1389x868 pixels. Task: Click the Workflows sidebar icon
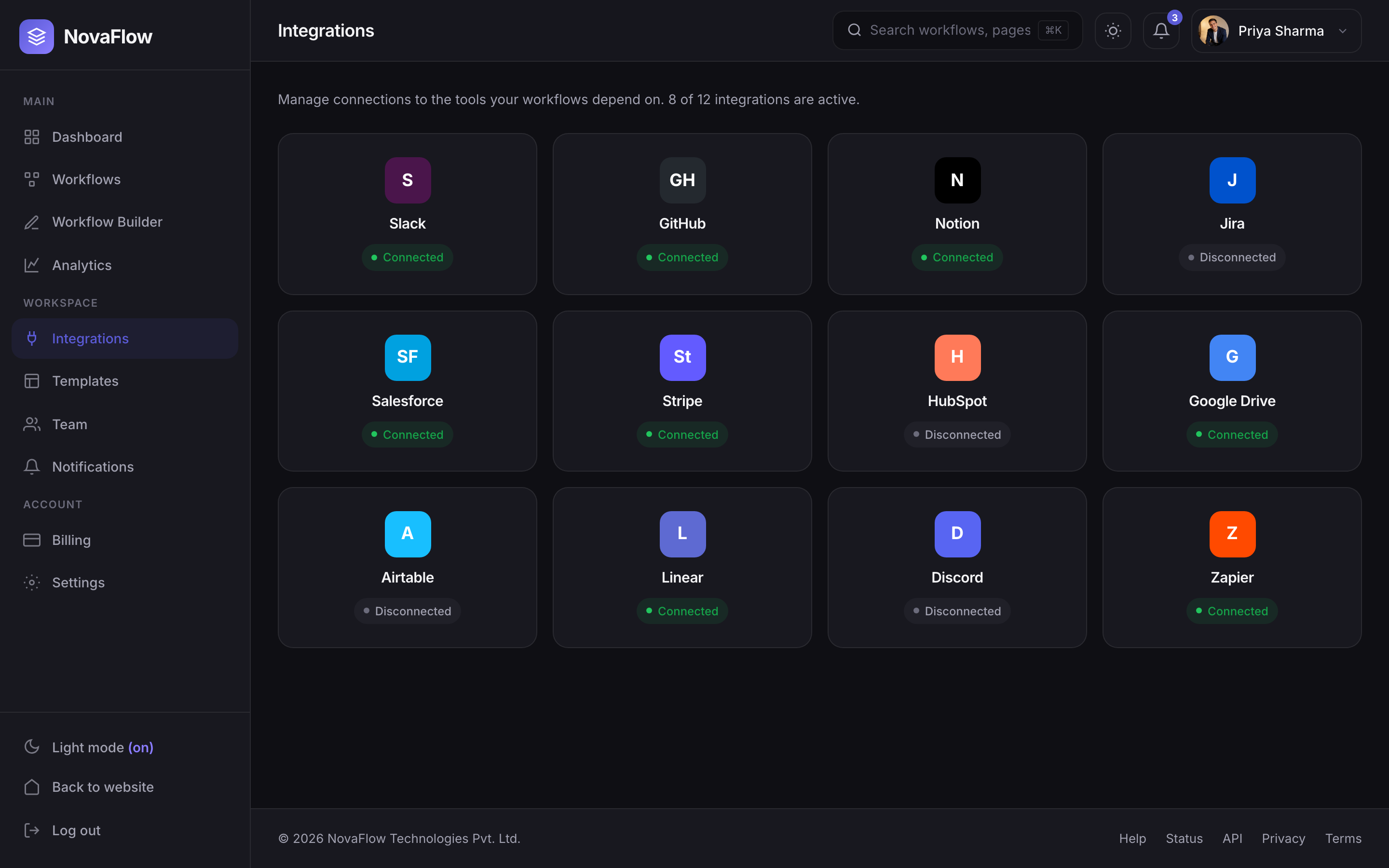tap(31, 179)
